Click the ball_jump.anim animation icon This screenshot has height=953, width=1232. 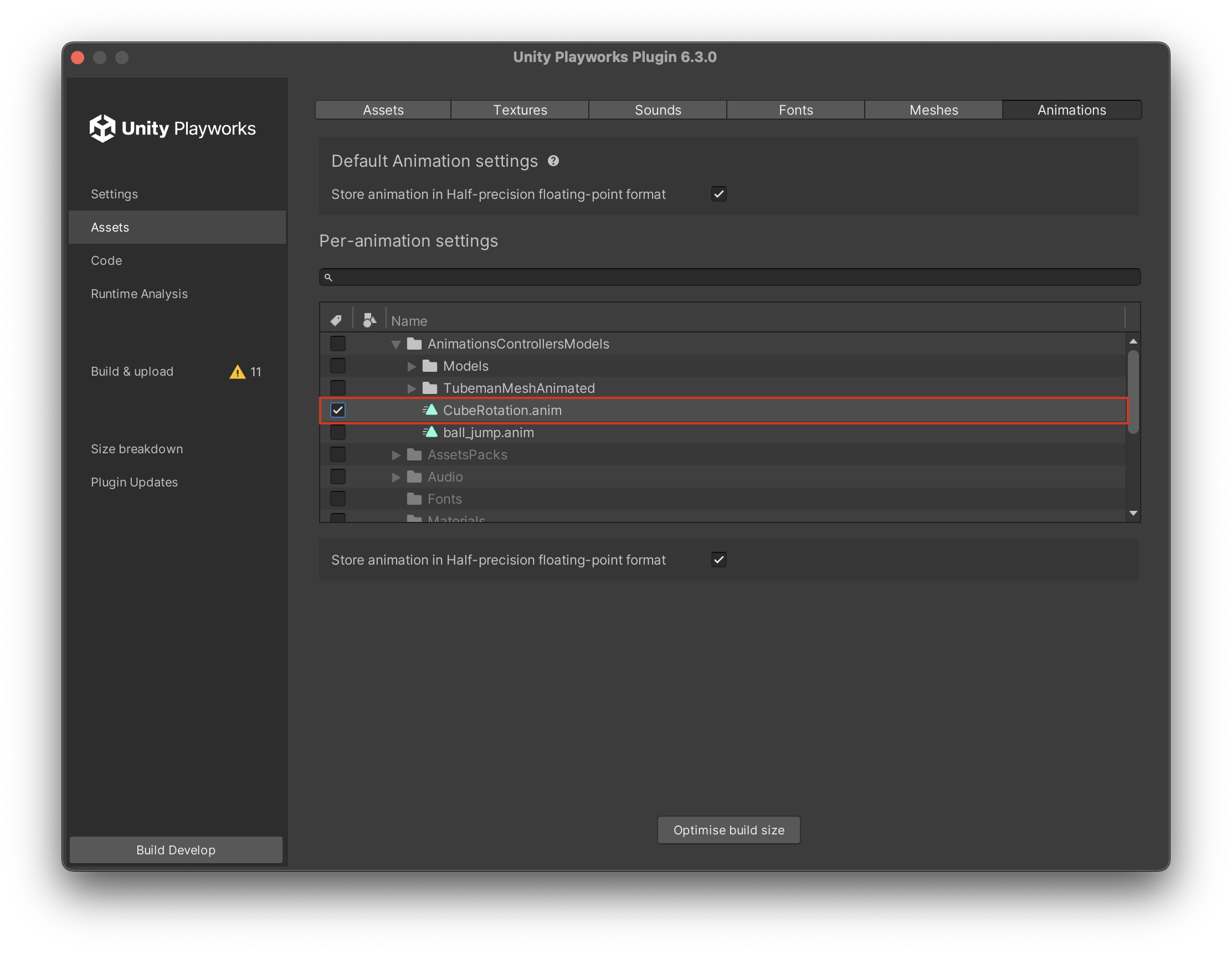(x=430, y=432)
